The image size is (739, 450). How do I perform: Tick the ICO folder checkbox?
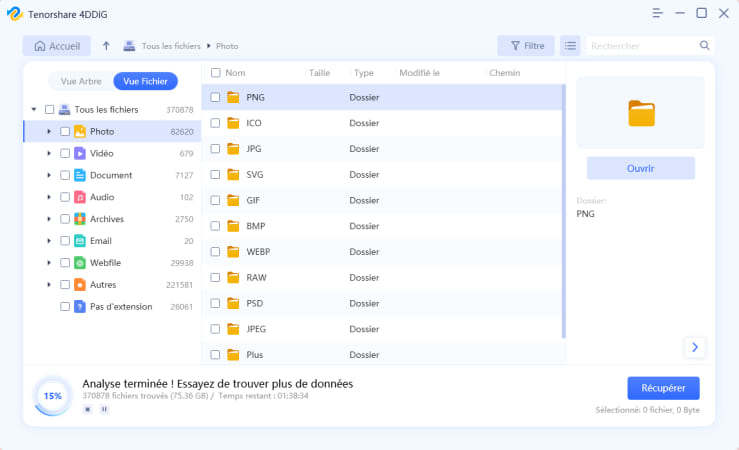tap(215, 123)
